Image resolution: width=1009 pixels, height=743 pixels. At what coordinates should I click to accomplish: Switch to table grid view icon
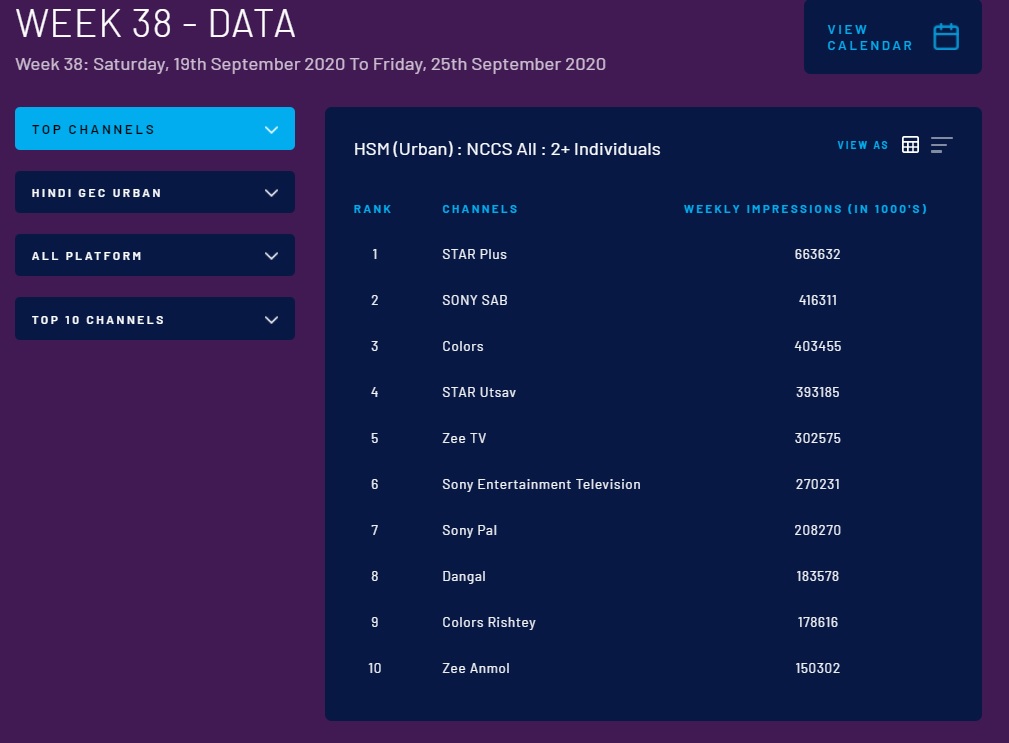click(x=910, y=145)
